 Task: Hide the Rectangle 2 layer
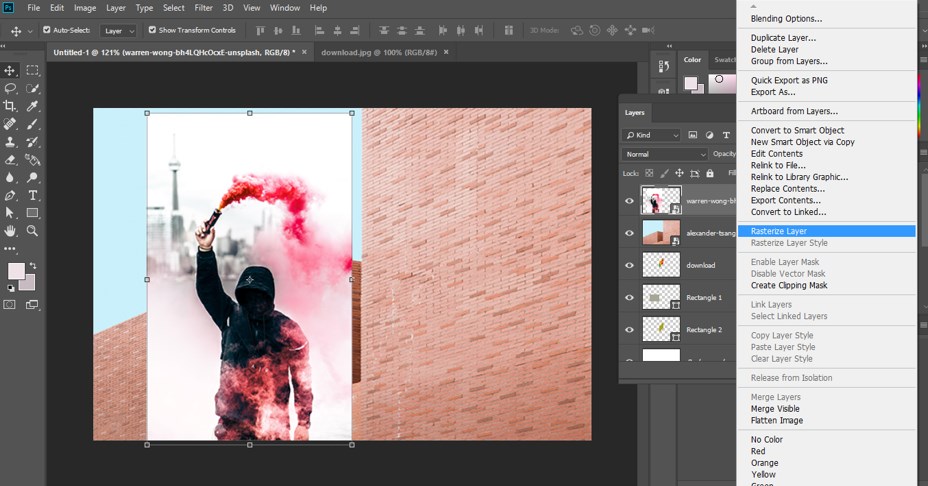(630, 330)
